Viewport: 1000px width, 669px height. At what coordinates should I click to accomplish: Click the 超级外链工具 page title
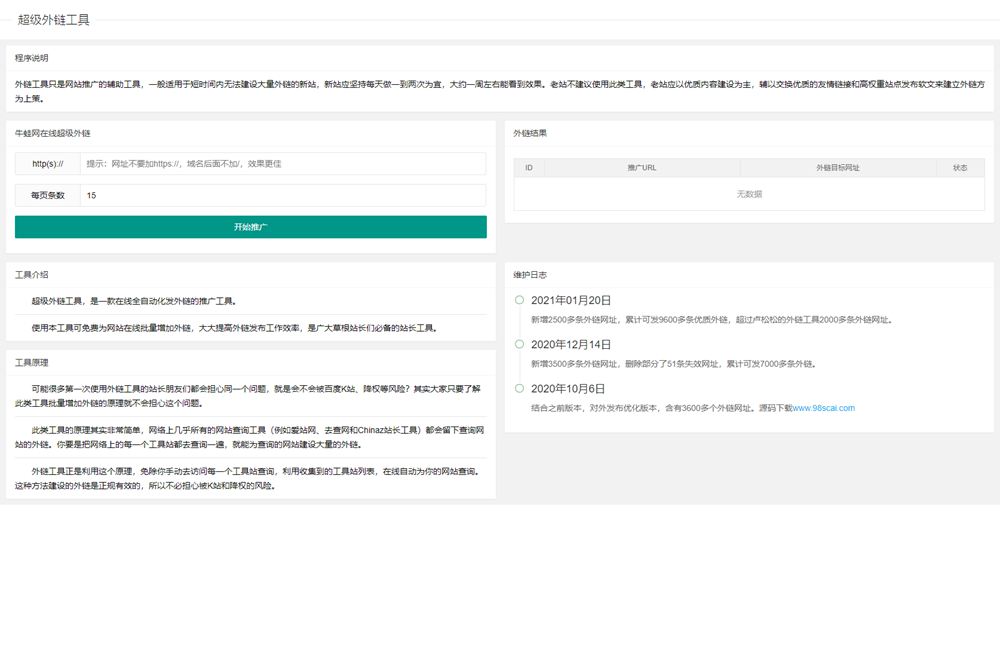click(55, 19)
